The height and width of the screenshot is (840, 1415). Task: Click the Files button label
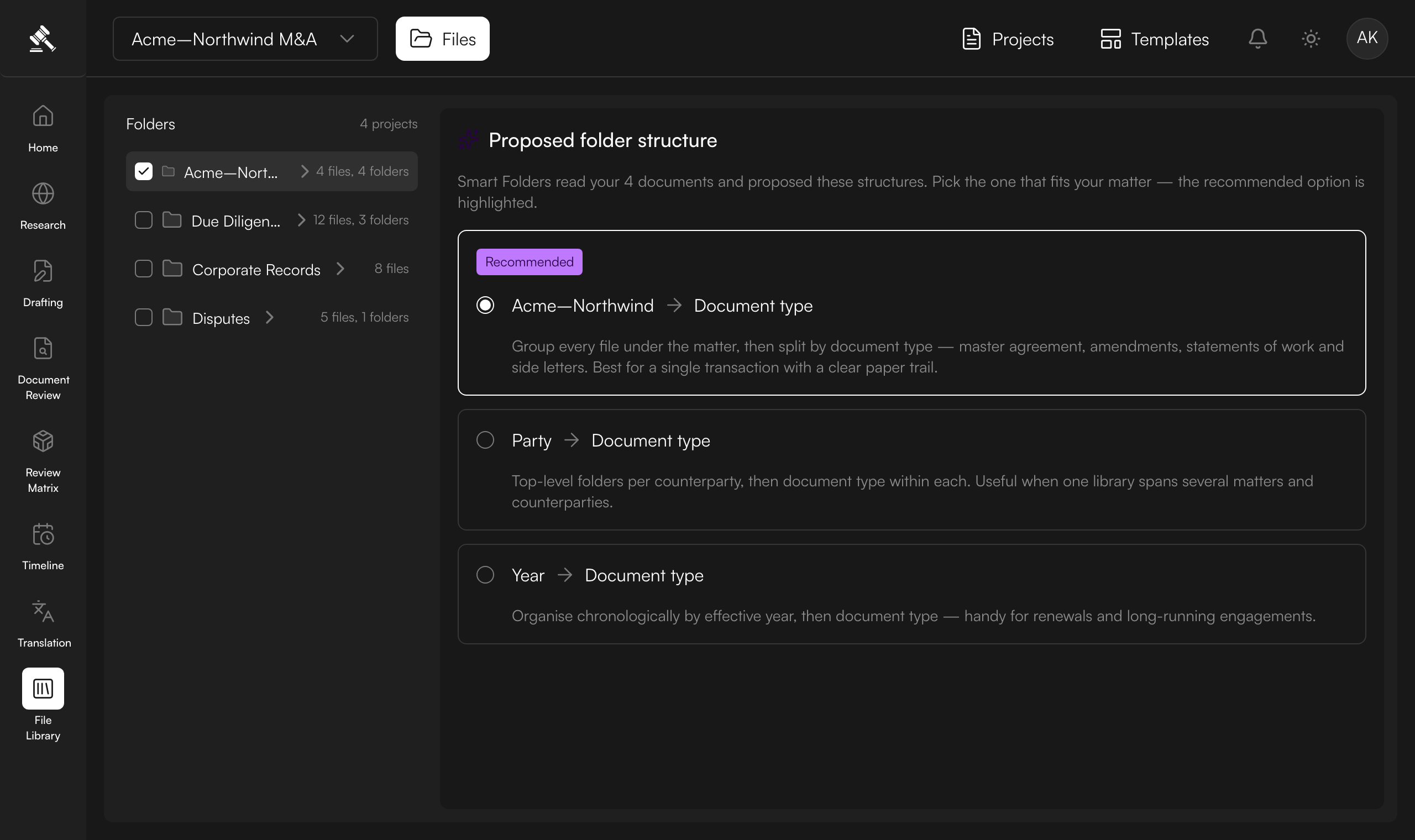click(458, 39)
